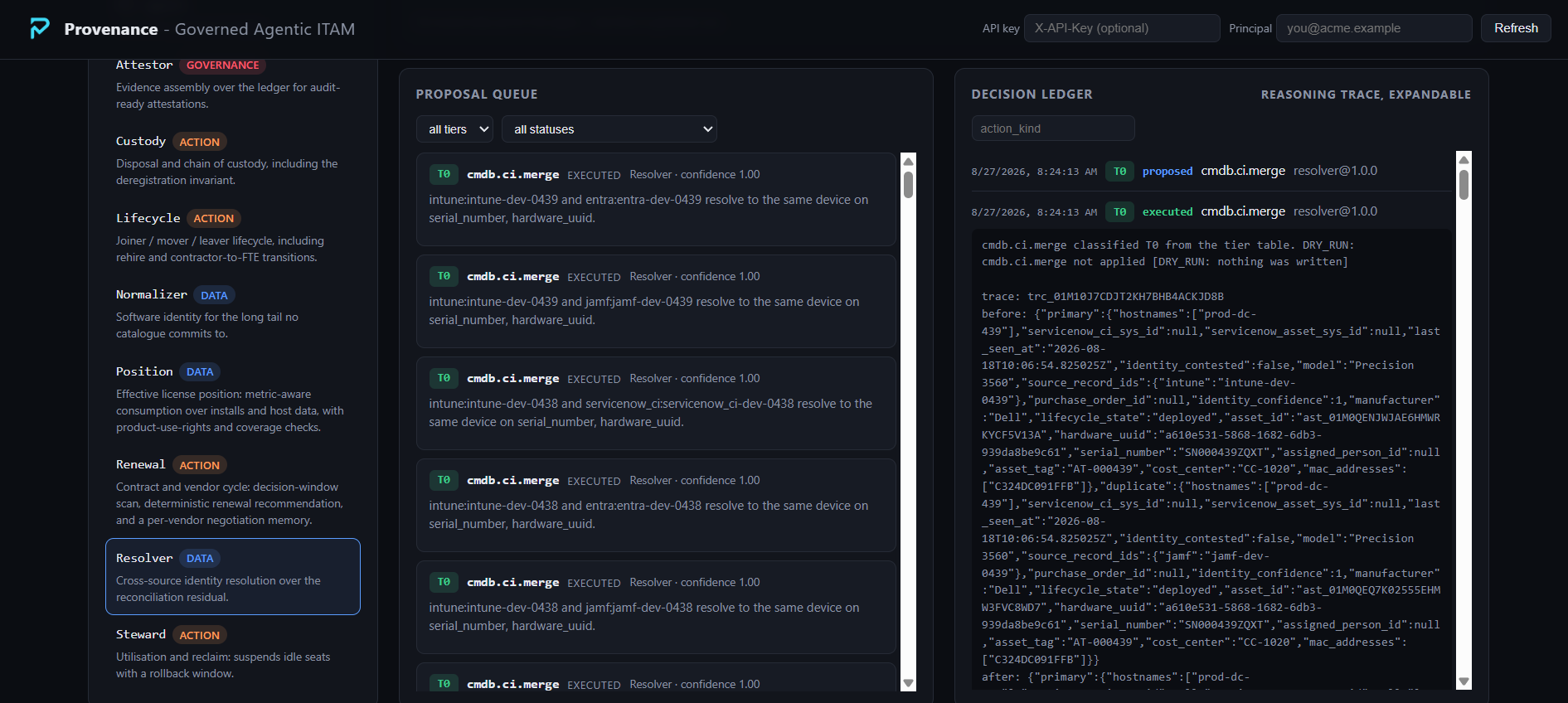
Task: Focus the X-API-Key input field
Action: point(1122,28)
